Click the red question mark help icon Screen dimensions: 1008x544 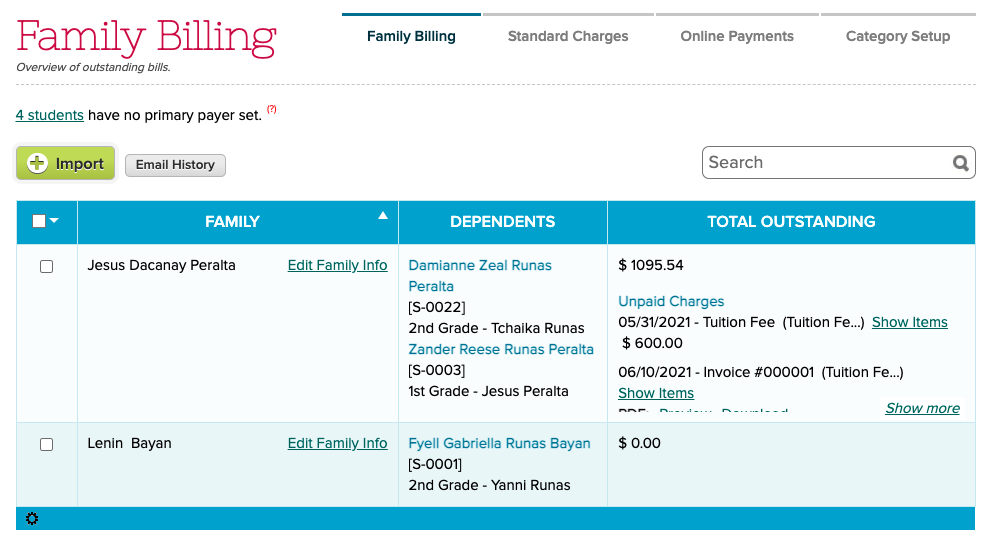[271, 110]
